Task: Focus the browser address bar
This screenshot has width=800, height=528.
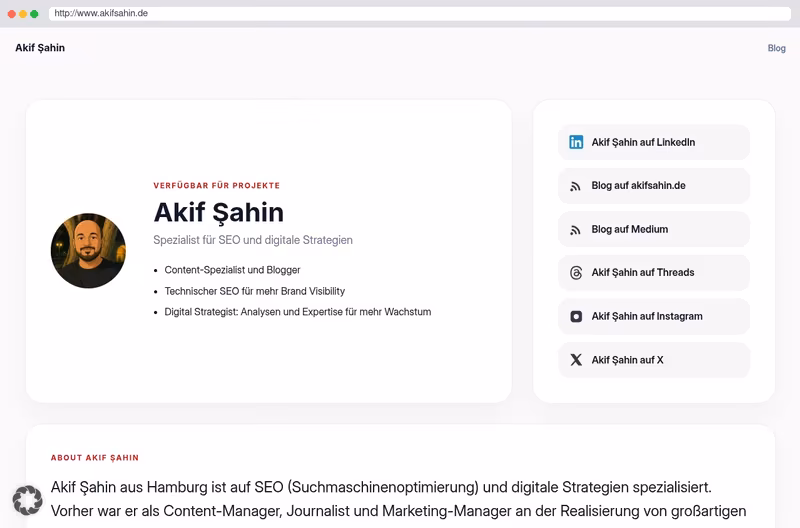Action: pyautogui.click(x=419, y=13)
